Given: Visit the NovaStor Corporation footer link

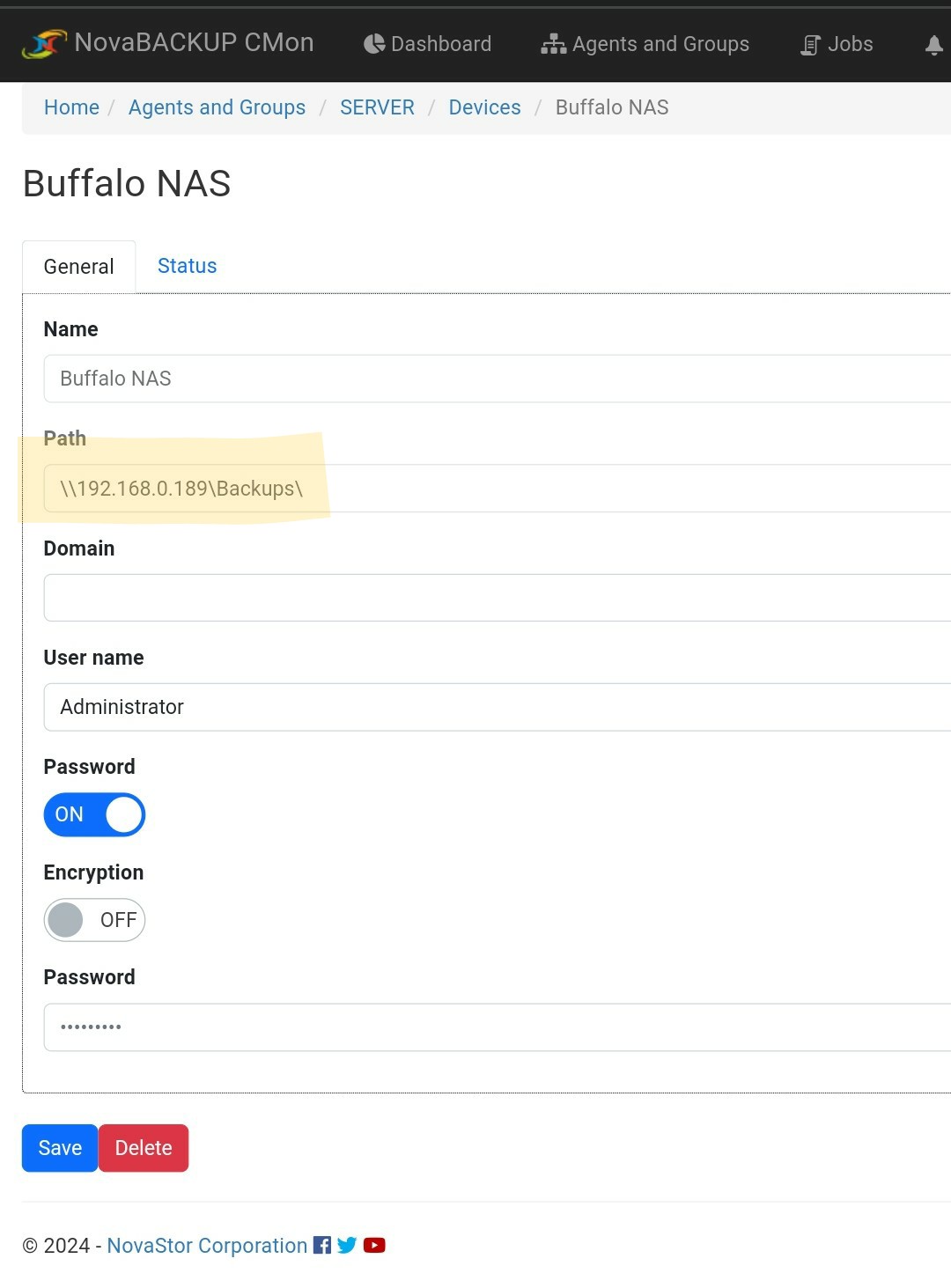Looking at the screenshot, I should [207, 1246].
